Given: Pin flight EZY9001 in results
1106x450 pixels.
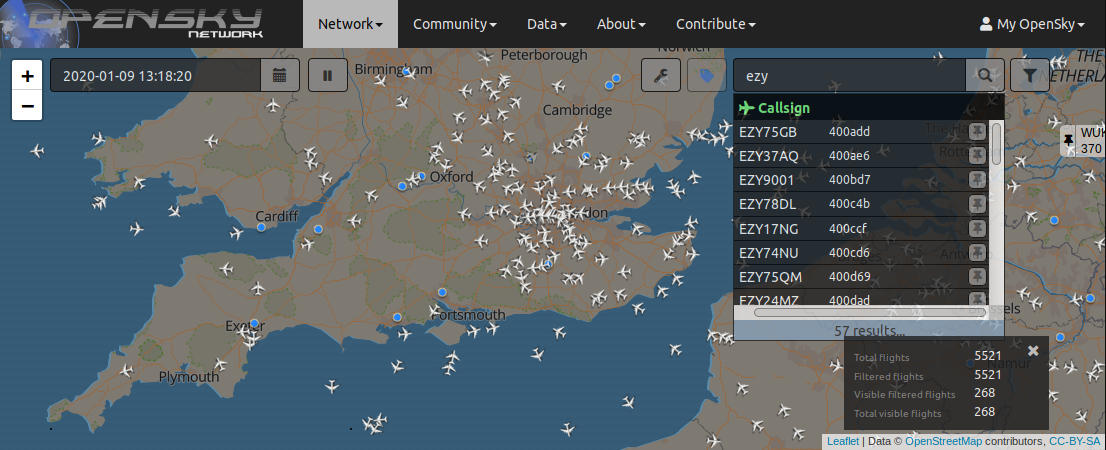Looking at the screenshot, I should [x=977, y=180].
